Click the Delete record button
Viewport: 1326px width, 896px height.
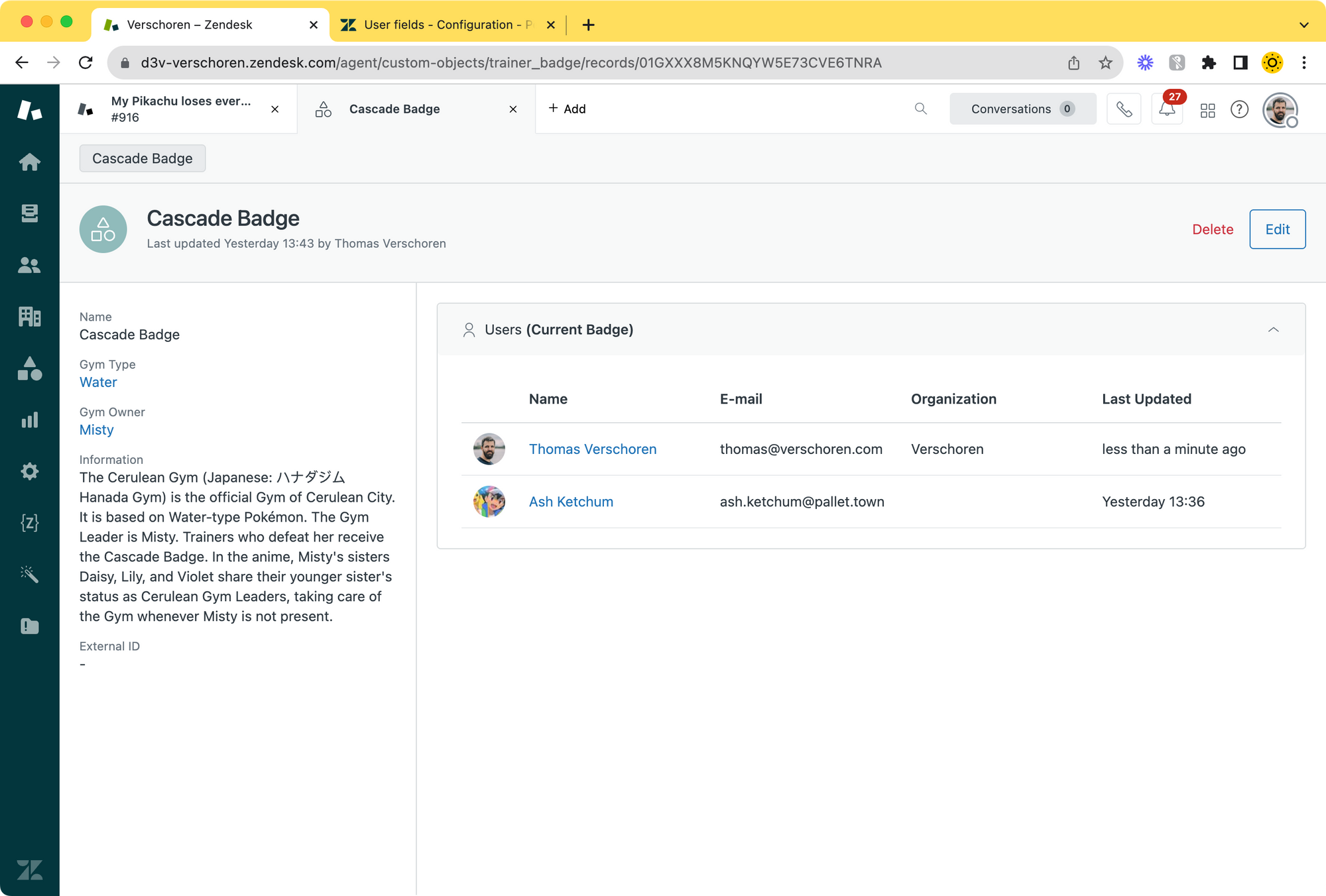[1212, 229]
